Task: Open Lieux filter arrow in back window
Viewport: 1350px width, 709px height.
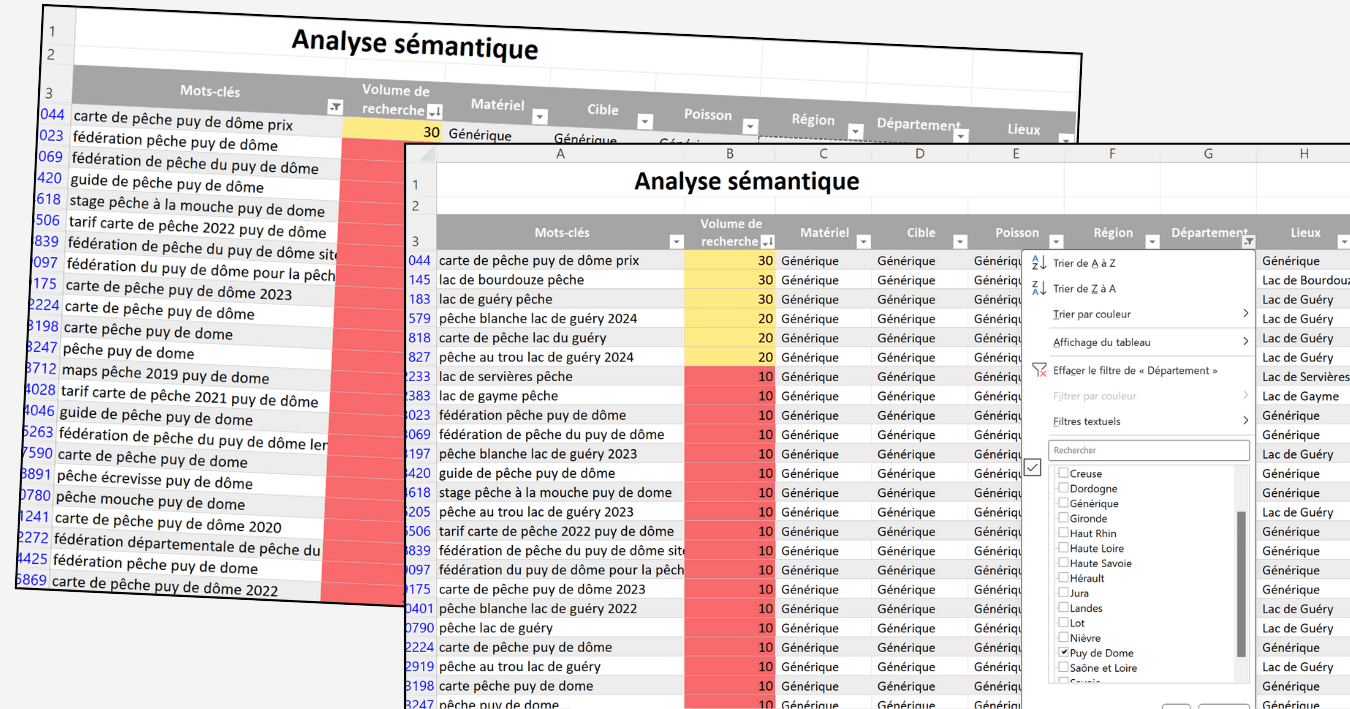Action: [x=1065, y=141]
